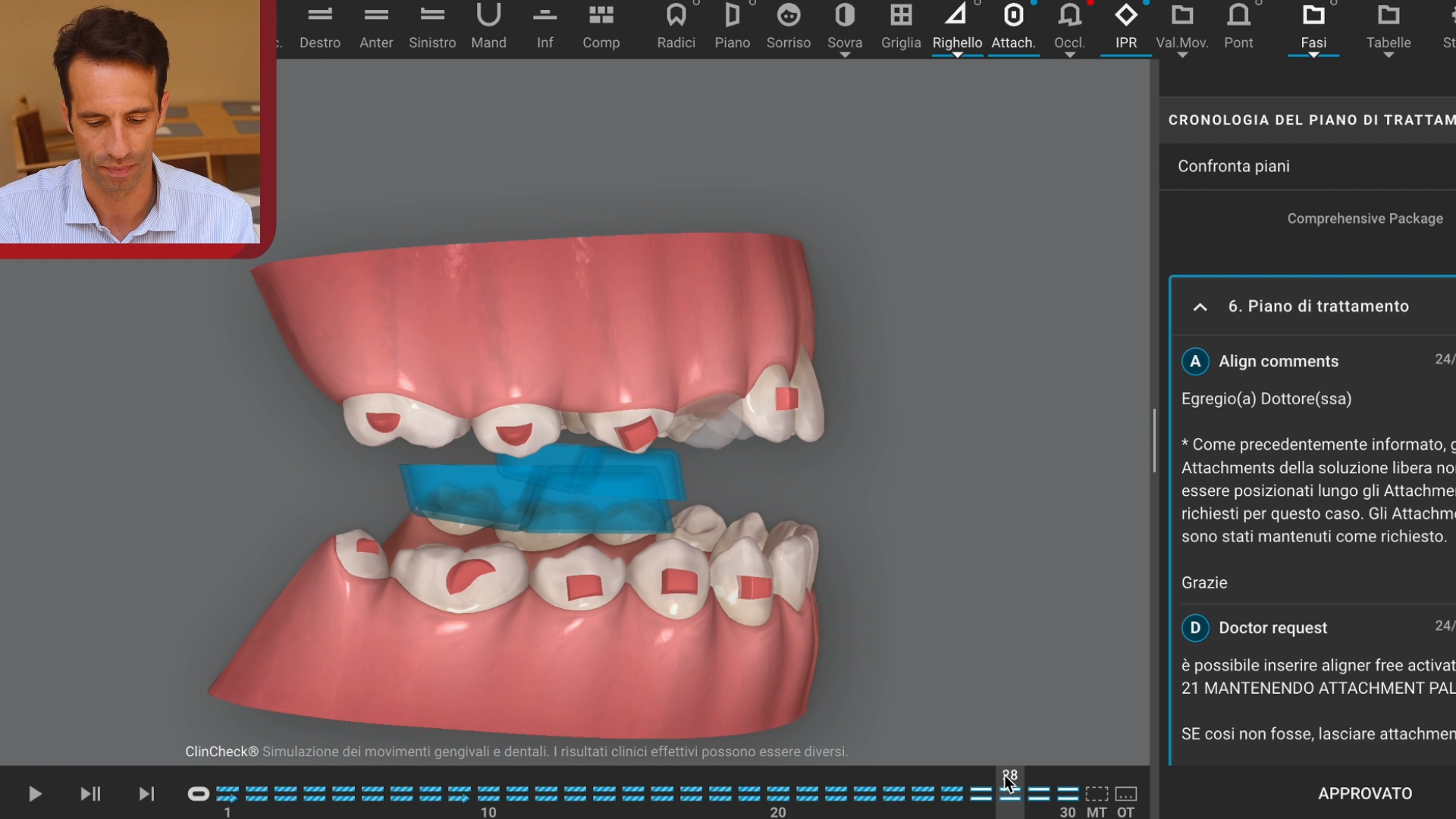Show the Radici roots view

click(676, 27)
